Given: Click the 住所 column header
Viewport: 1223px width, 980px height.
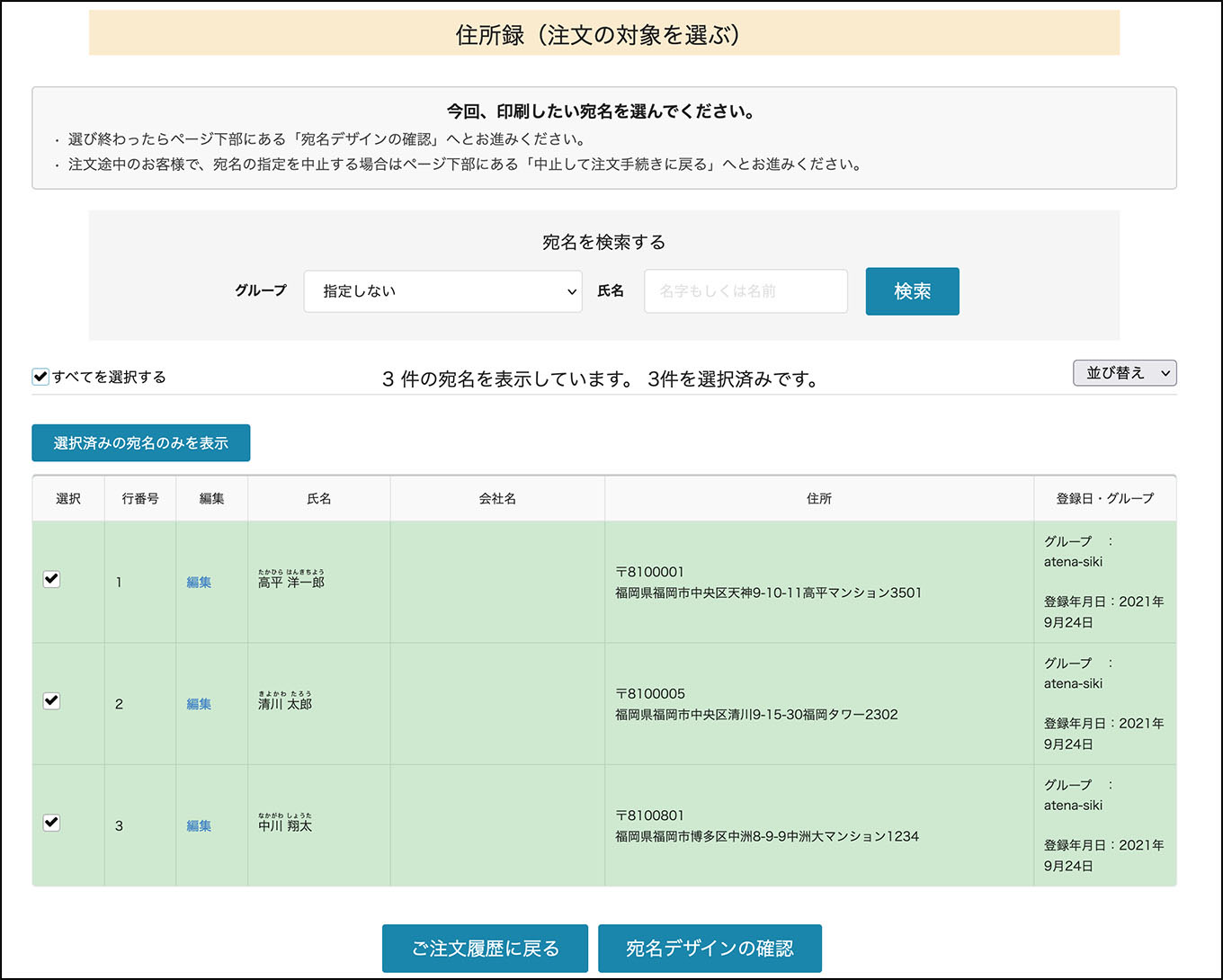Looking at the screenshot, I should pos(819,498).
